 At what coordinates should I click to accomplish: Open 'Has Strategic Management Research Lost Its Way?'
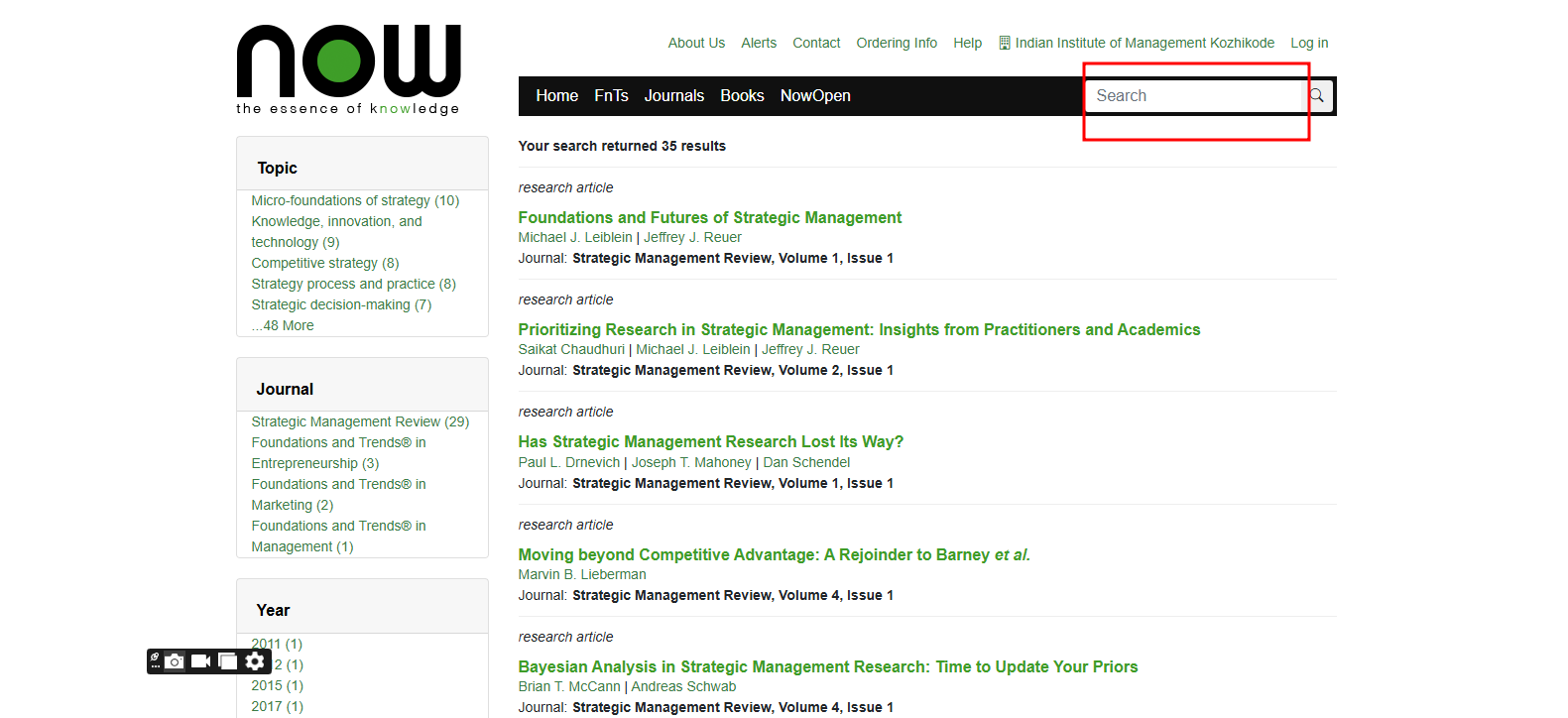click(x=710, y=442)
